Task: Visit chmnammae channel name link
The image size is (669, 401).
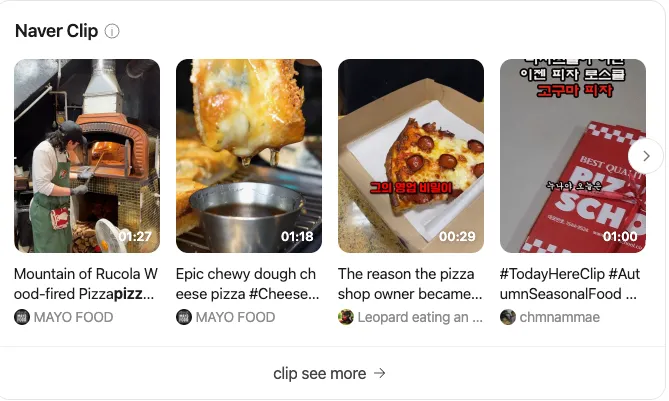Action: pyautogui.click(x=560, y=317)
